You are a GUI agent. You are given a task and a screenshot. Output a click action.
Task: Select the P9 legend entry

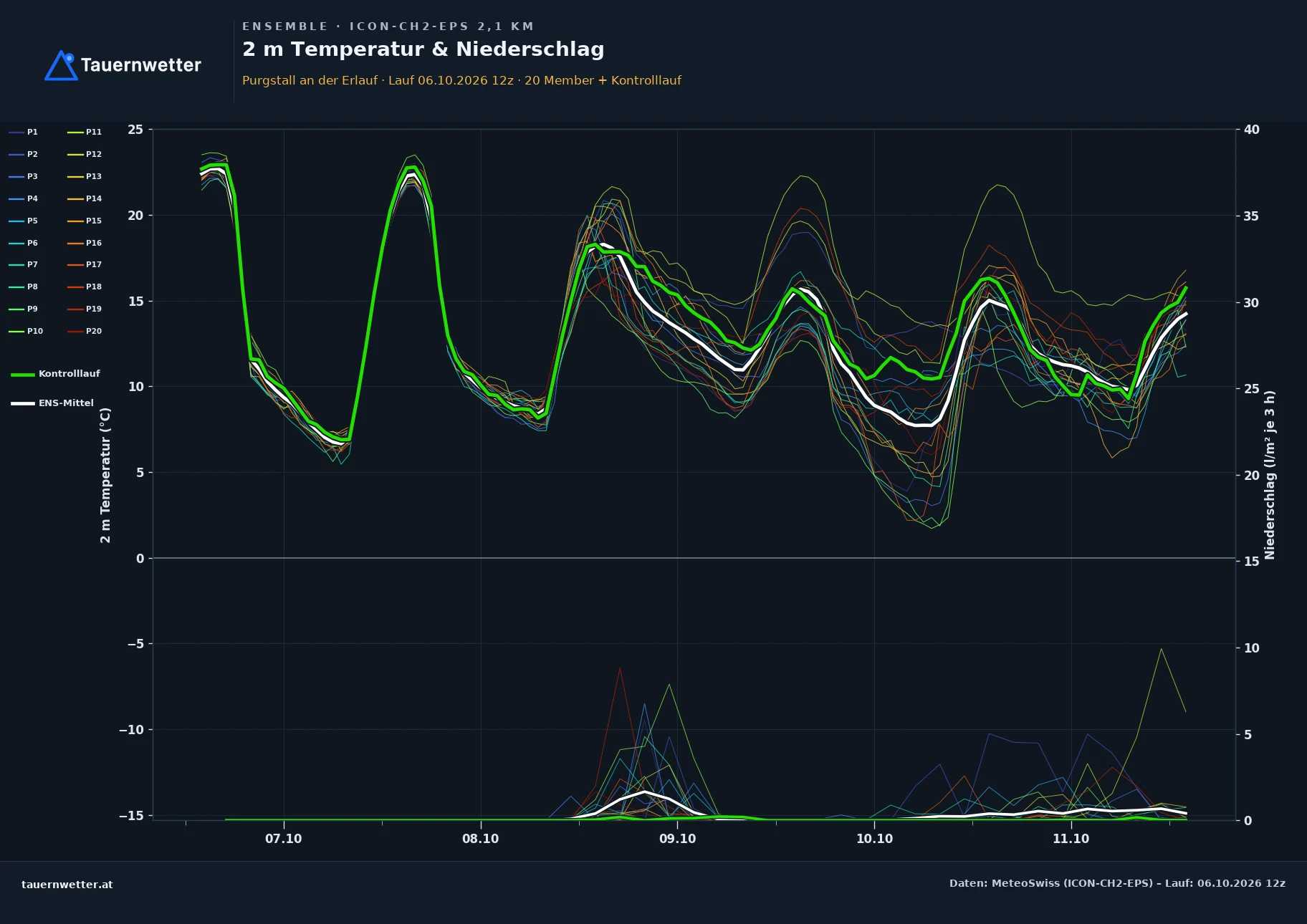pyautogui.click(x=24, y=309)
